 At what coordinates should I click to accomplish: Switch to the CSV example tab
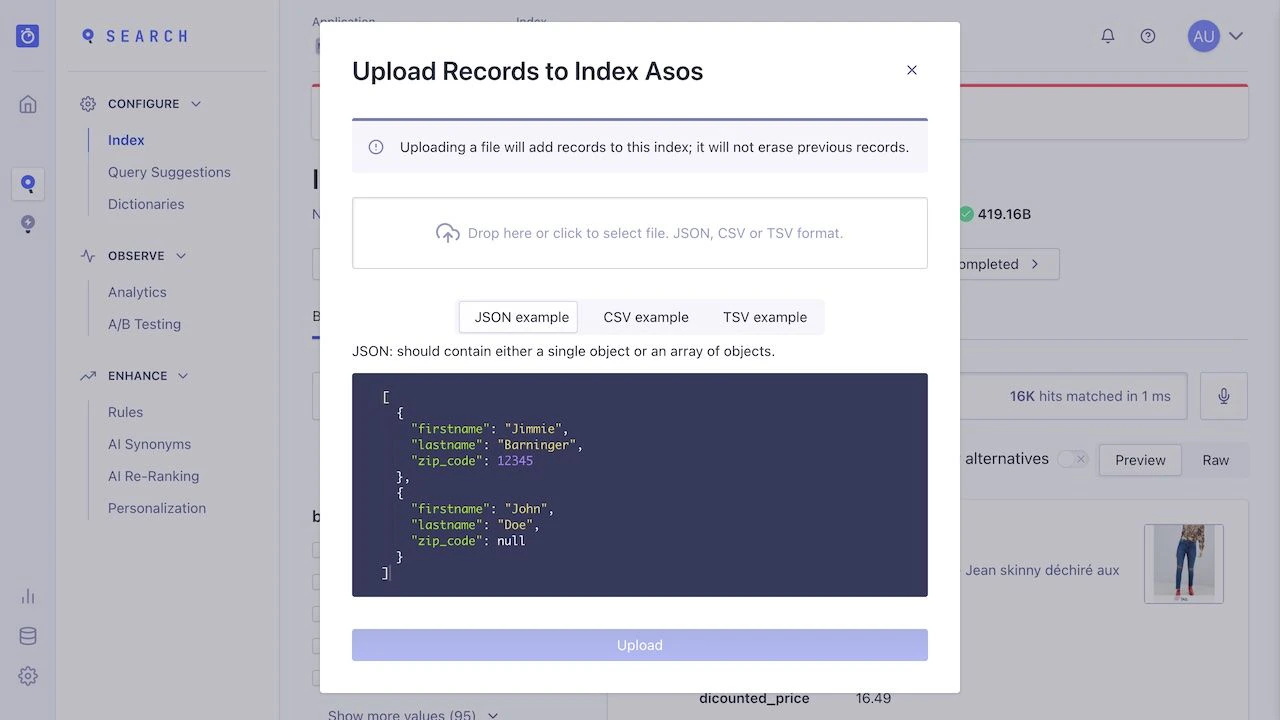(x=645, y=316)
